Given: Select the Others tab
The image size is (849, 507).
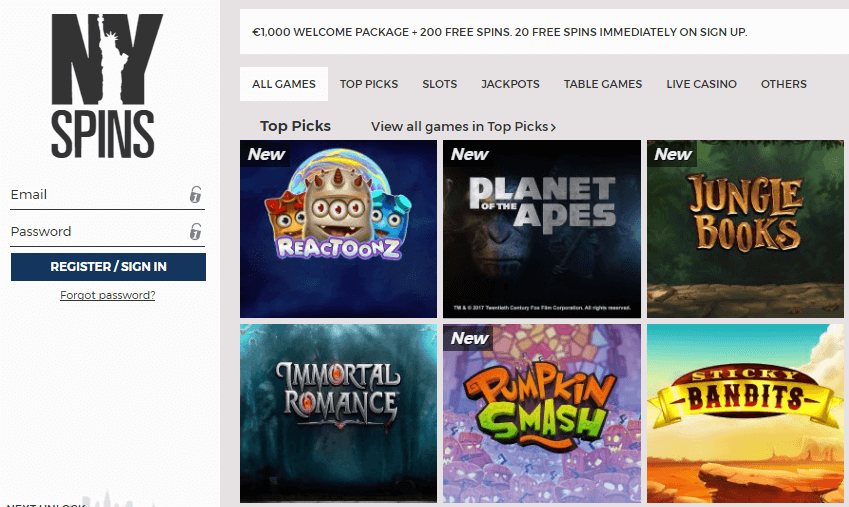Looking at the screenshot, I should (x=783, y=84).
